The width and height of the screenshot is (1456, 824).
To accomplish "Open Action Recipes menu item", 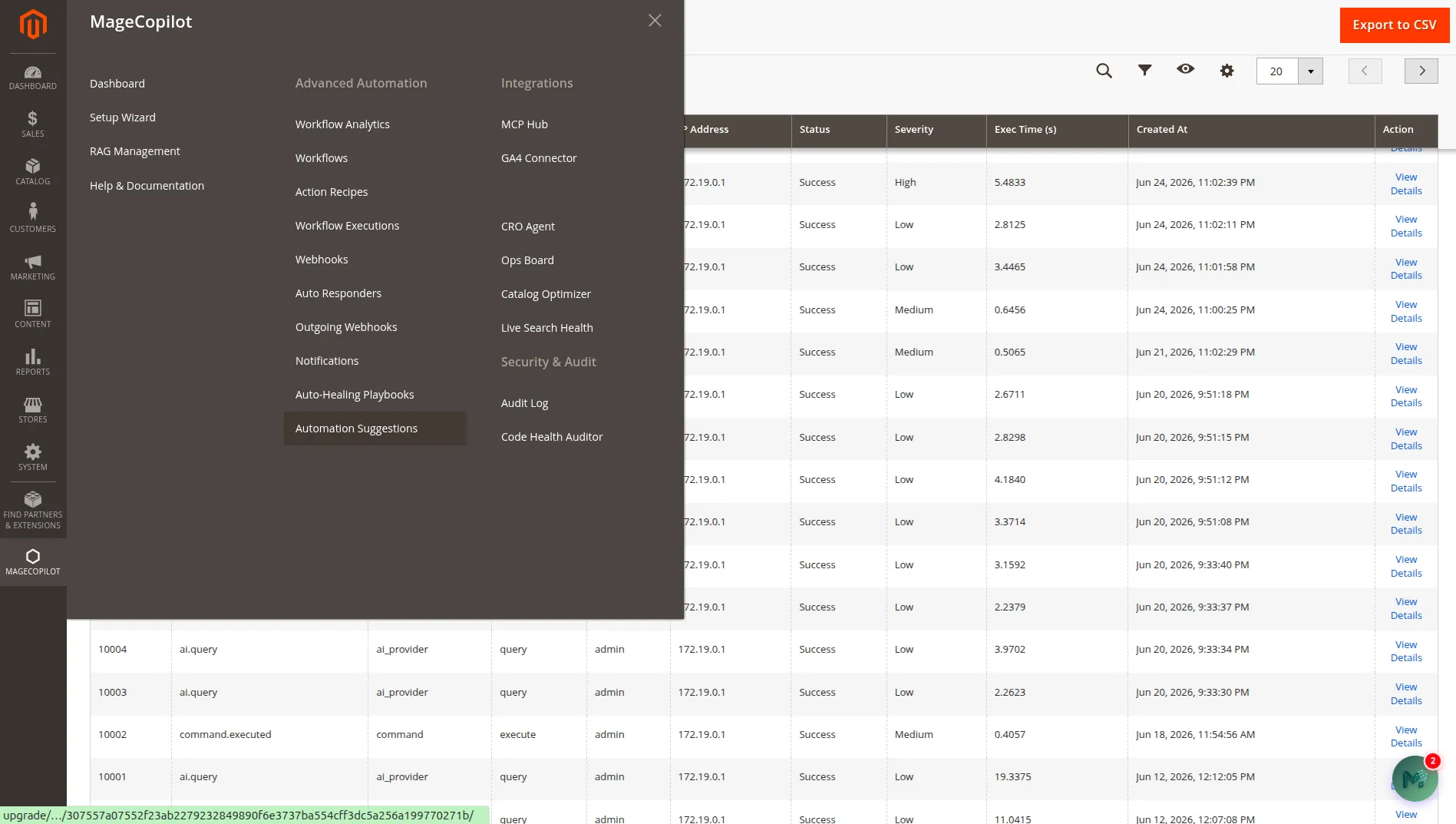I will click(x=332, y=192).
